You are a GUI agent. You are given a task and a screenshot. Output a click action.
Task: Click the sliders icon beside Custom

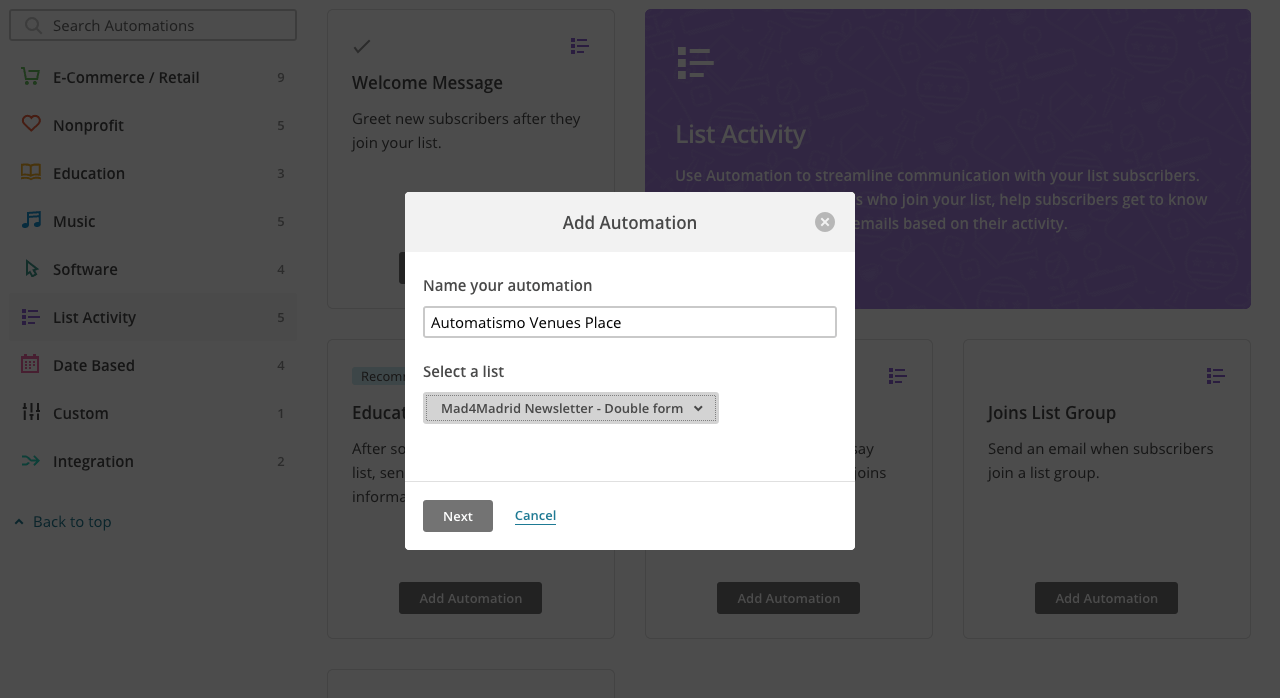pyautogui.click(x=29, y=412)
